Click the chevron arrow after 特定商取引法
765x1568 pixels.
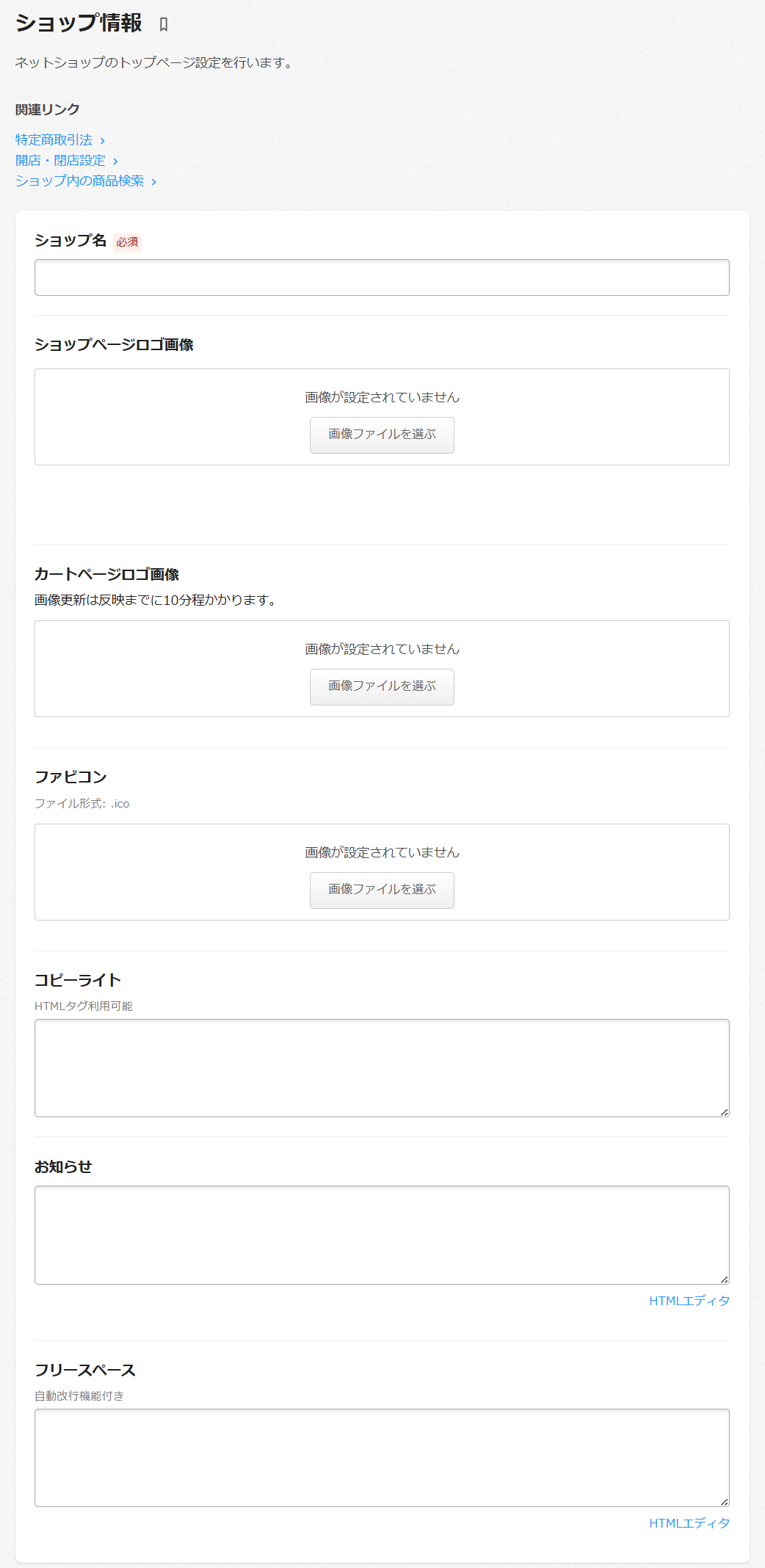tap(103, 140)
